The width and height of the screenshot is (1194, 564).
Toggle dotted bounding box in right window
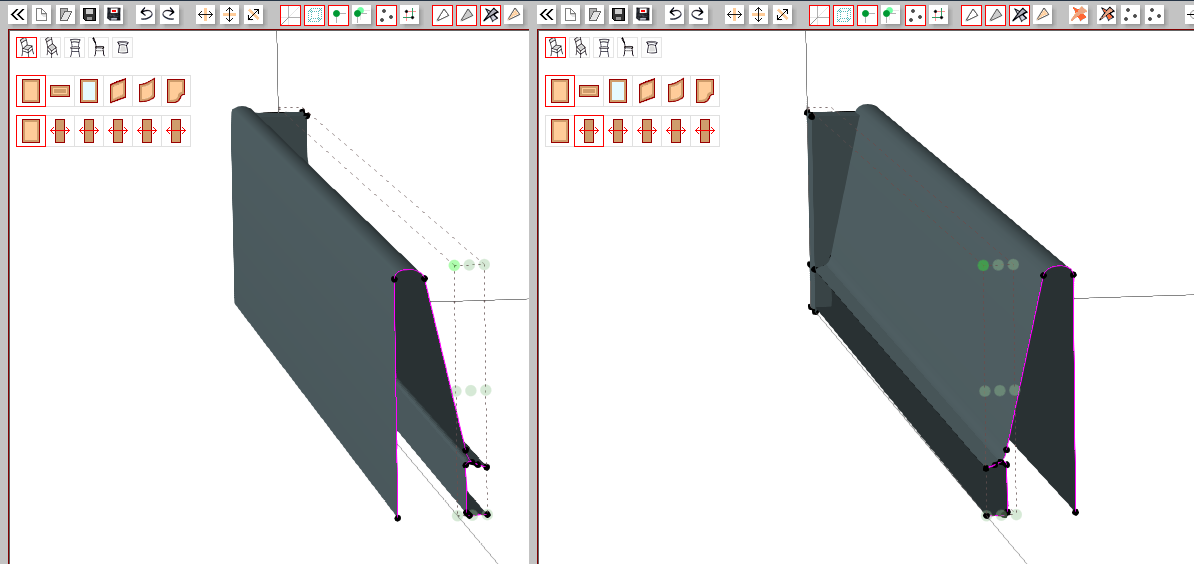[844, 15]
